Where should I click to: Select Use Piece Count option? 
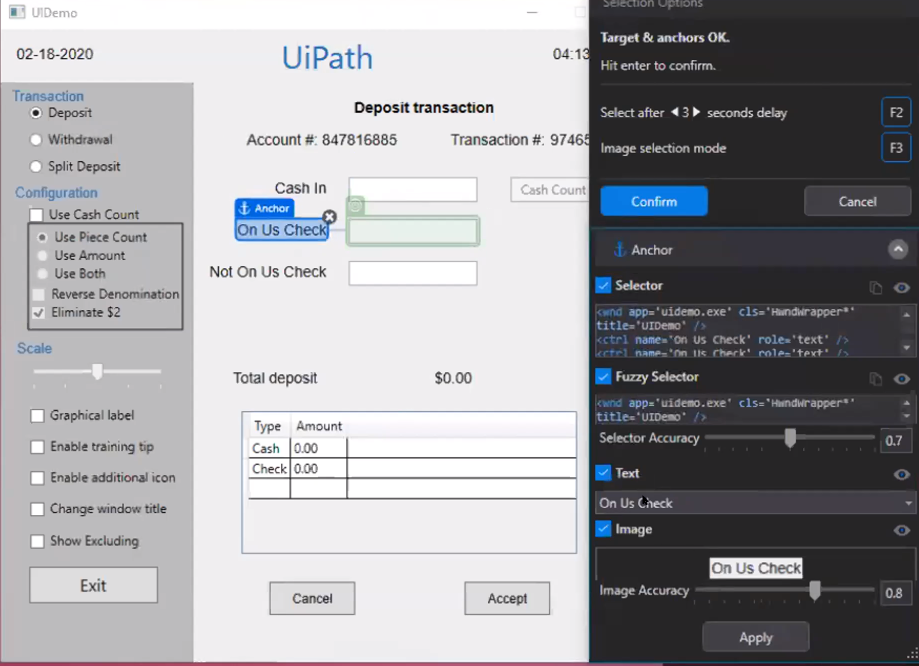pos(42,237)
